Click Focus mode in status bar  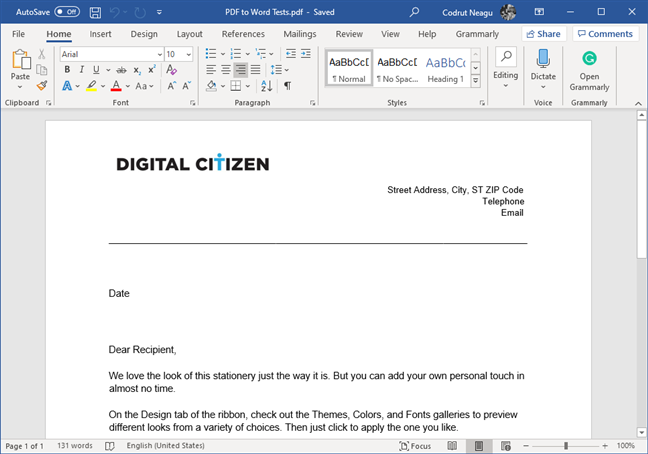pyautogui.click(x=415, y=446)
